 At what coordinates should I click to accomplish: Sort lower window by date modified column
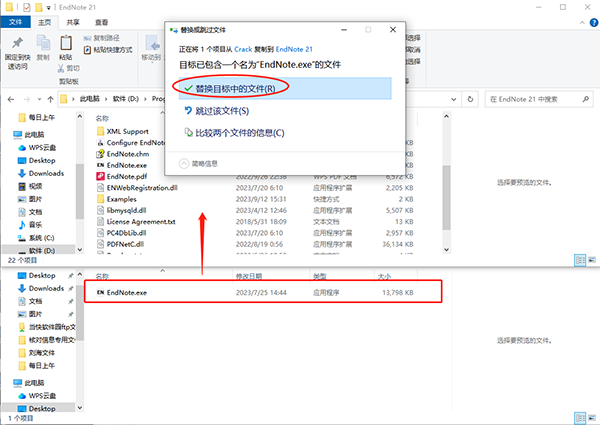click(x=249, y=276)
